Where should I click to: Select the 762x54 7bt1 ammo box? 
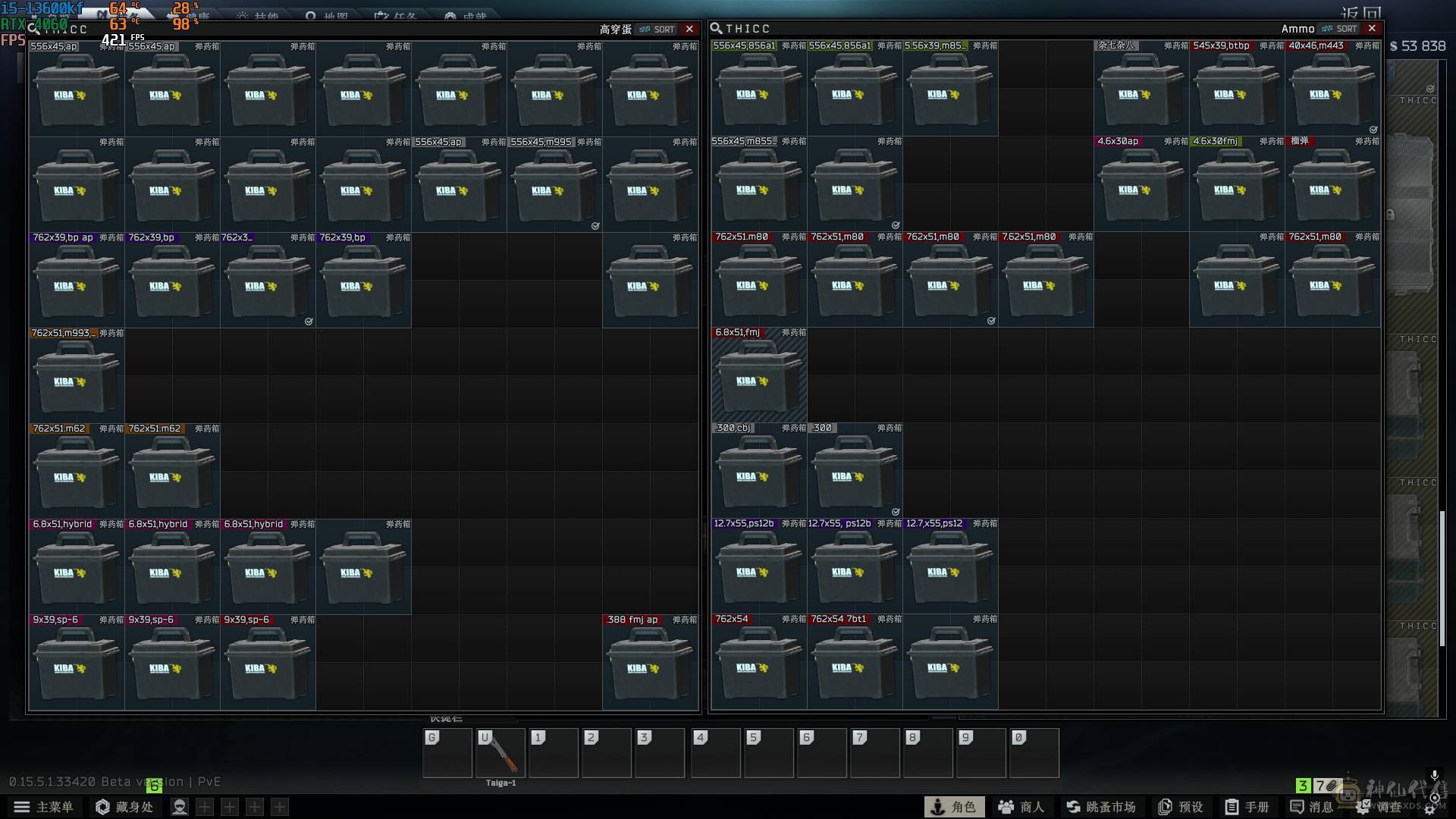coord(855,661)
